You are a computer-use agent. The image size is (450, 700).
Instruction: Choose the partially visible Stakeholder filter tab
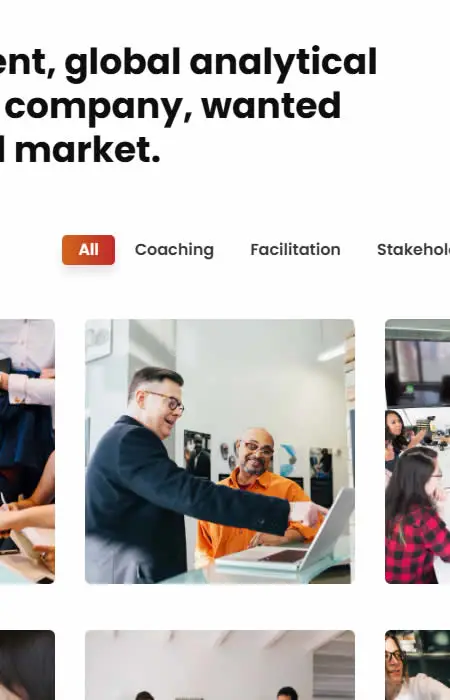(x=413, y=250)
